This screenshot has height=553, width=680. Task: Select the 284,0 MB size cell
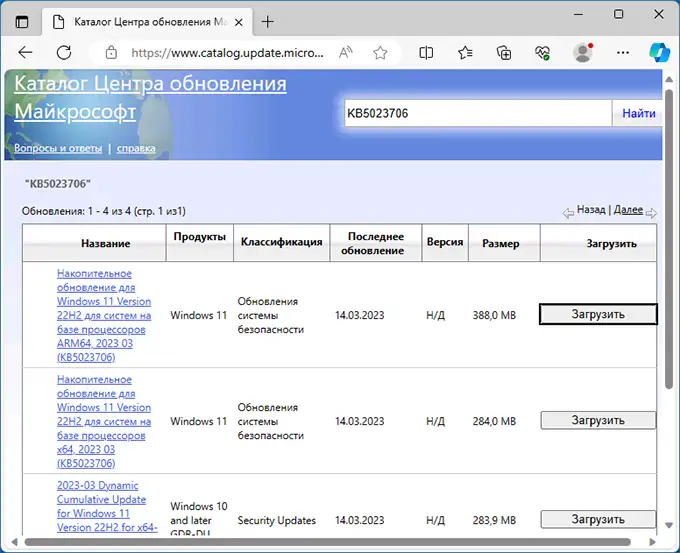pyautogui.click(x=494, y=421)
